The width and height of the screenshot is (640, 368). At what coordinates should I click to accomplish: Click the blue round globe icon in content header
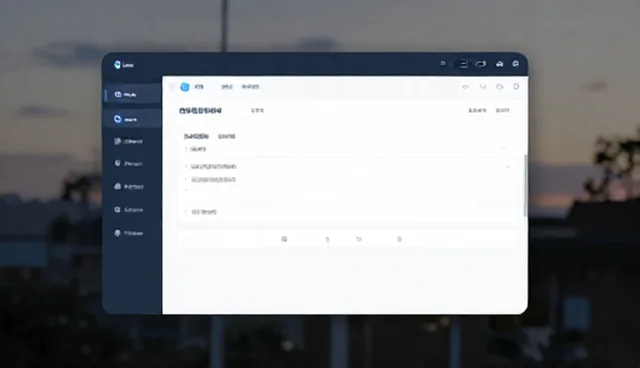(185, 87)
